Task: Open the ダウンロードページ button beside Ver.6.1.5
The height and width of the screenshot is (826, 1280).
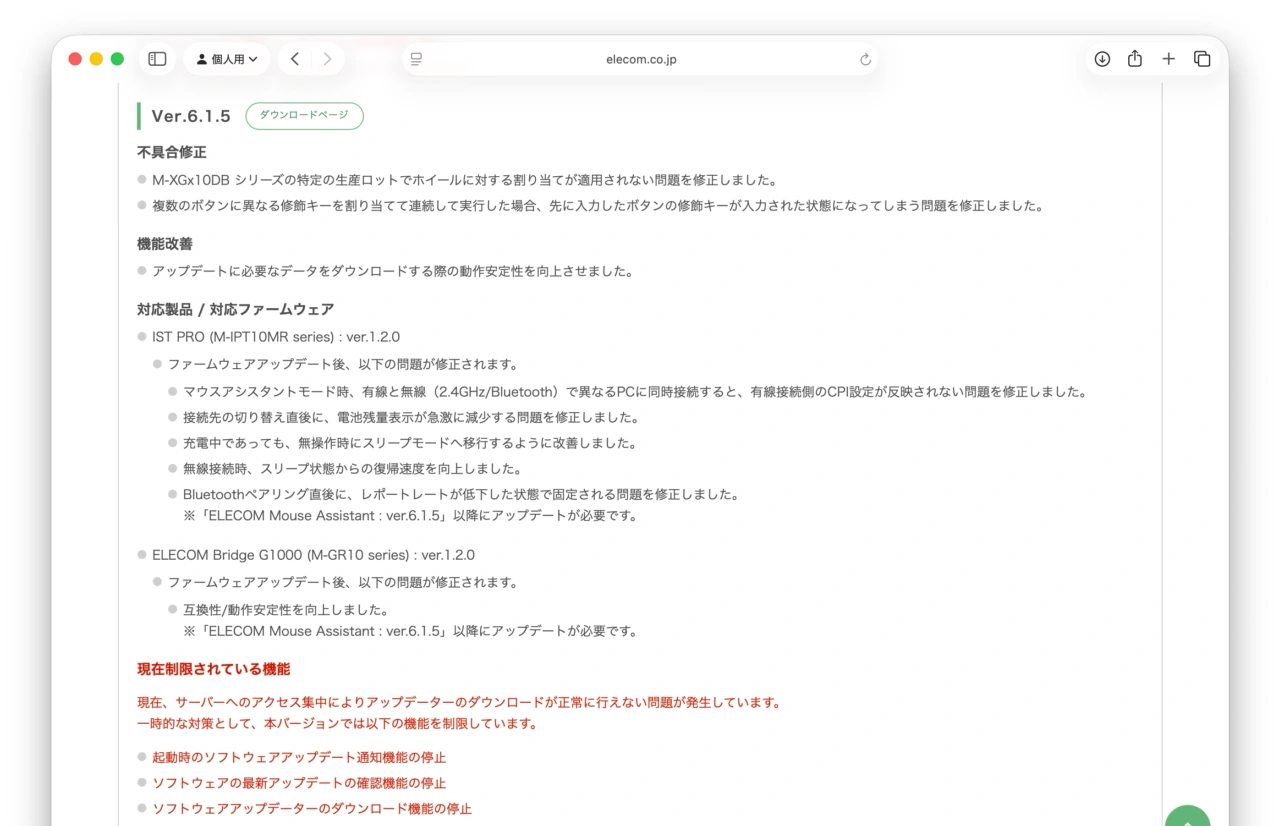Action: (304, 116)
